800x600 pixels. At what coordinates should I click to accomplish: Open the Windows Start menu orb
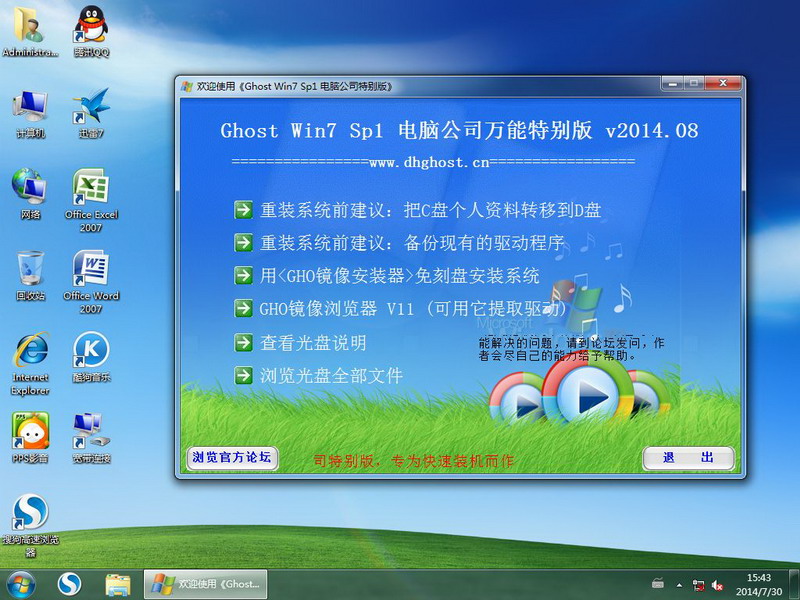click(x=20, y=584)
